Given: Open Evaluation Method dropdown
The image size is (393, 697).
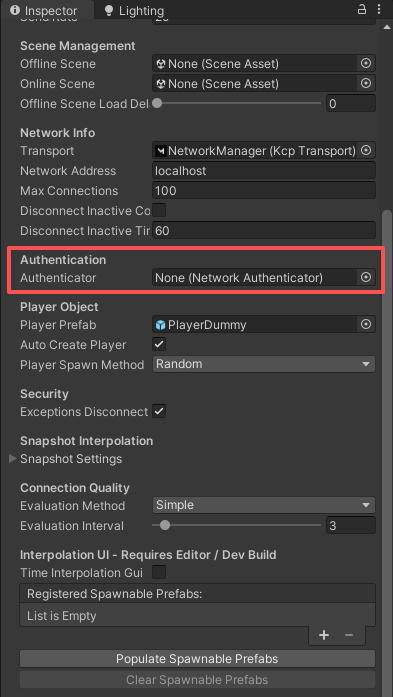Looking at the screenshot, I should 264,505.
